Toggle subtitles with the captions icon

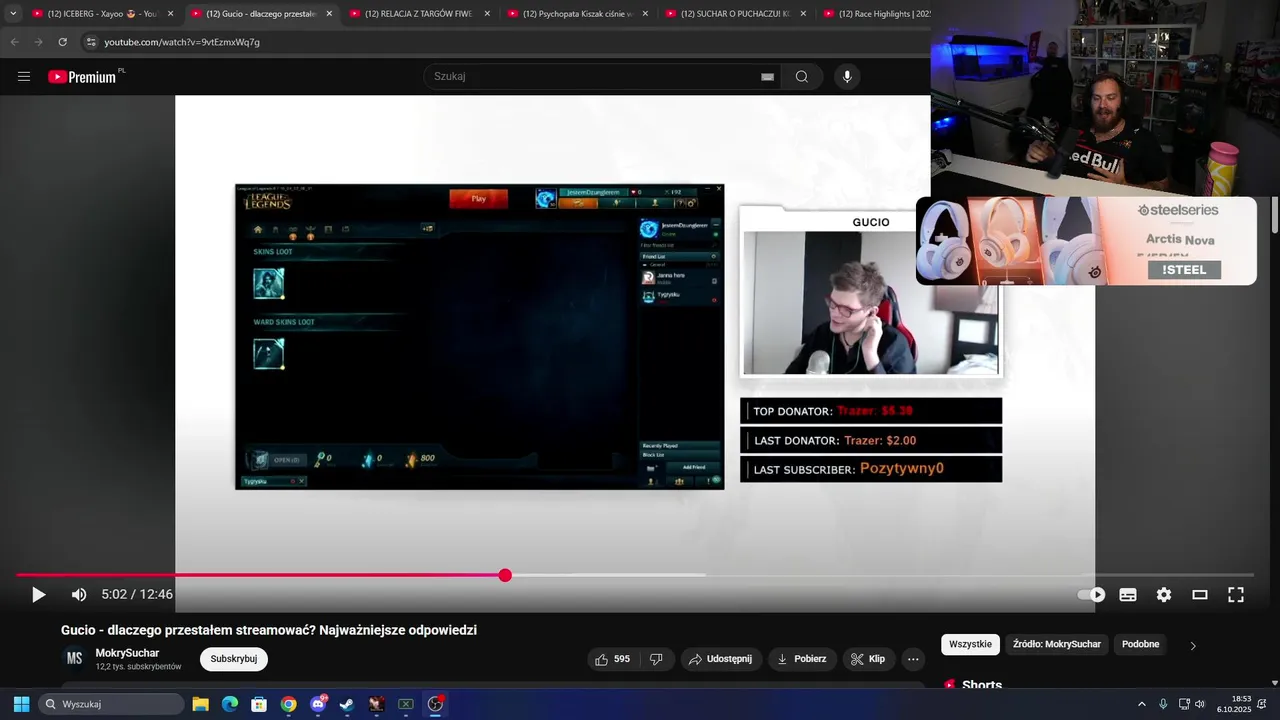click(x=1128, y=595)
